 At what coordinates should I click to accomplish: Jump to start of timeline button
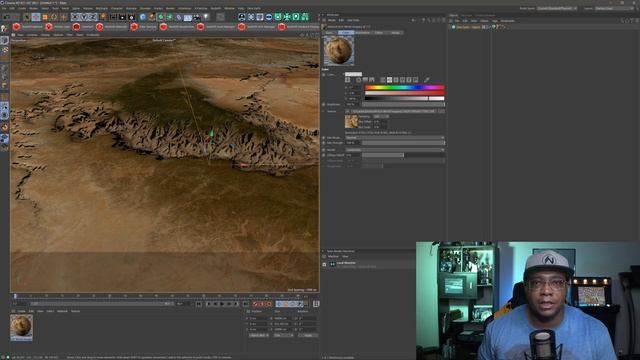pyautogui.click(x=199, y=304)
